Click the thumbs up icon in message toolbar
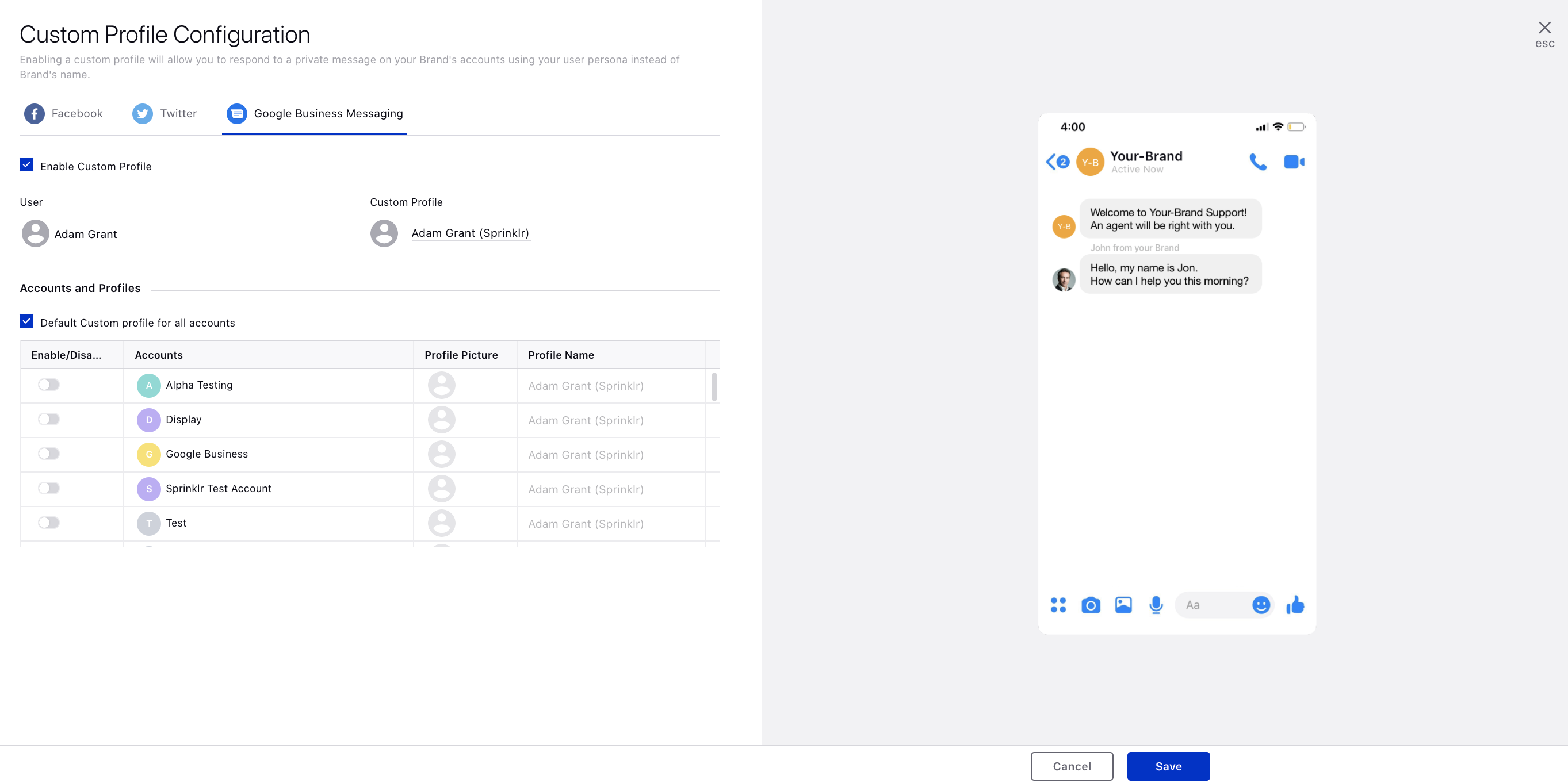Viewport: 1568px width, 783px height. 1296,604
